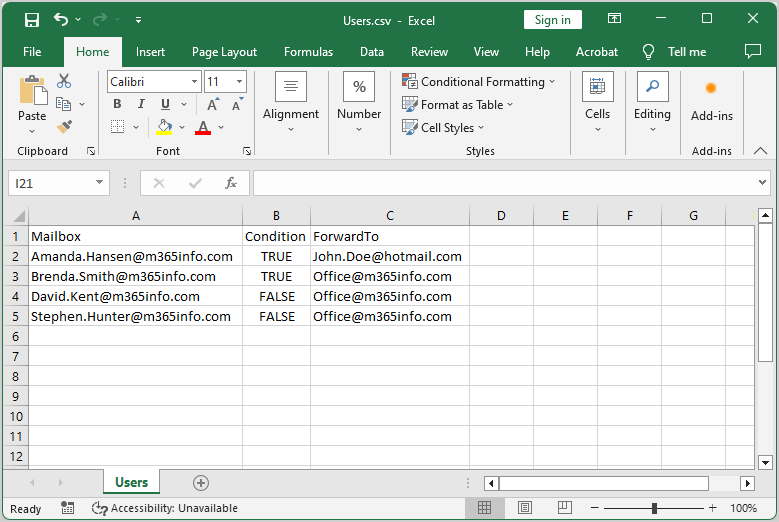Switch to Page Break Preview
The width and height of the screenshot is (779, 522).
(565, 508)
